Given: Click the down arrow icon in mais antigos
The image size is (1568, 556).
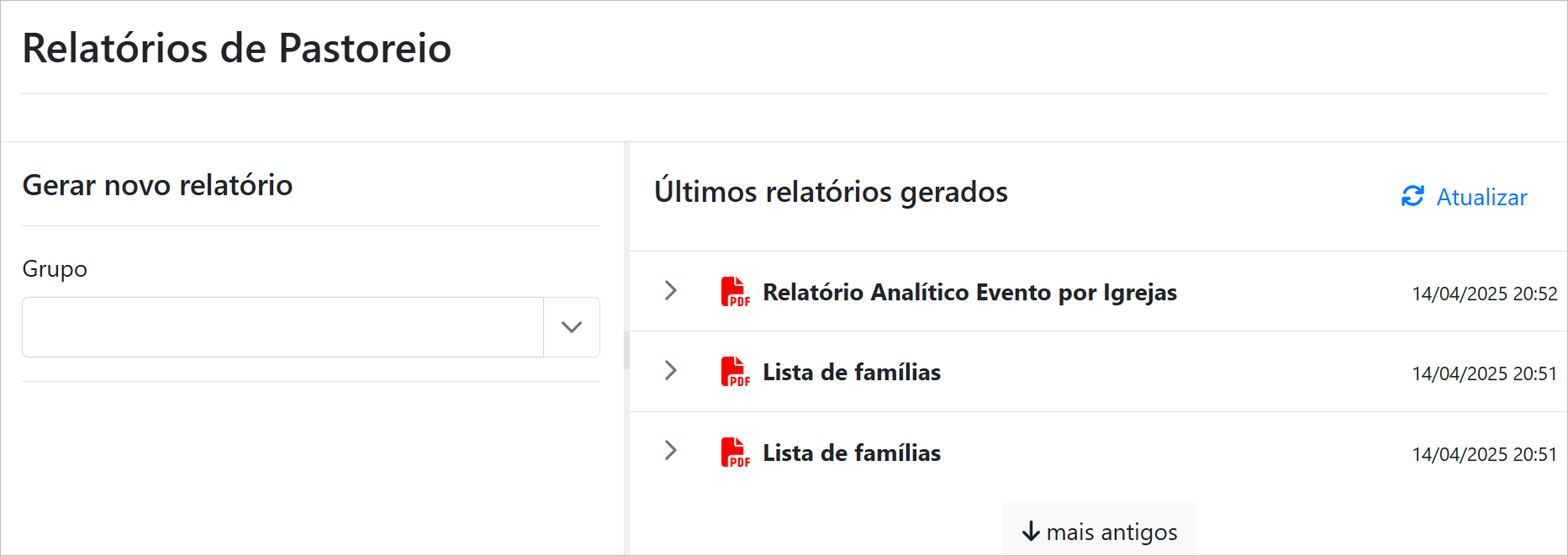Looking at the screenshot, I should tap(1031, 532).
